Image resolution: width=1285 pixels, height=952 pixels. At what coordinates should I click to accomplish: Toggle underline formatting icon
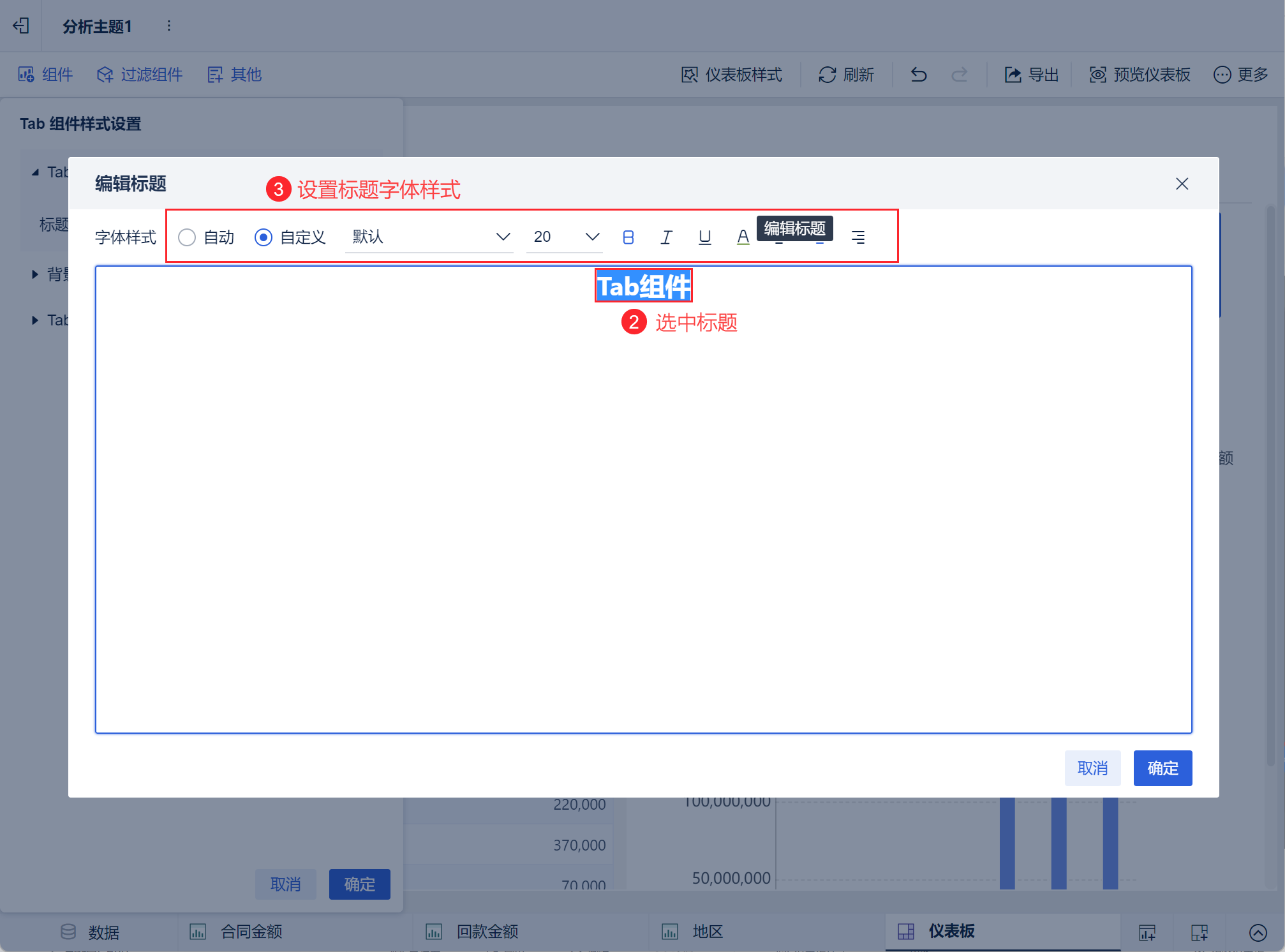(x=704, y=237)
